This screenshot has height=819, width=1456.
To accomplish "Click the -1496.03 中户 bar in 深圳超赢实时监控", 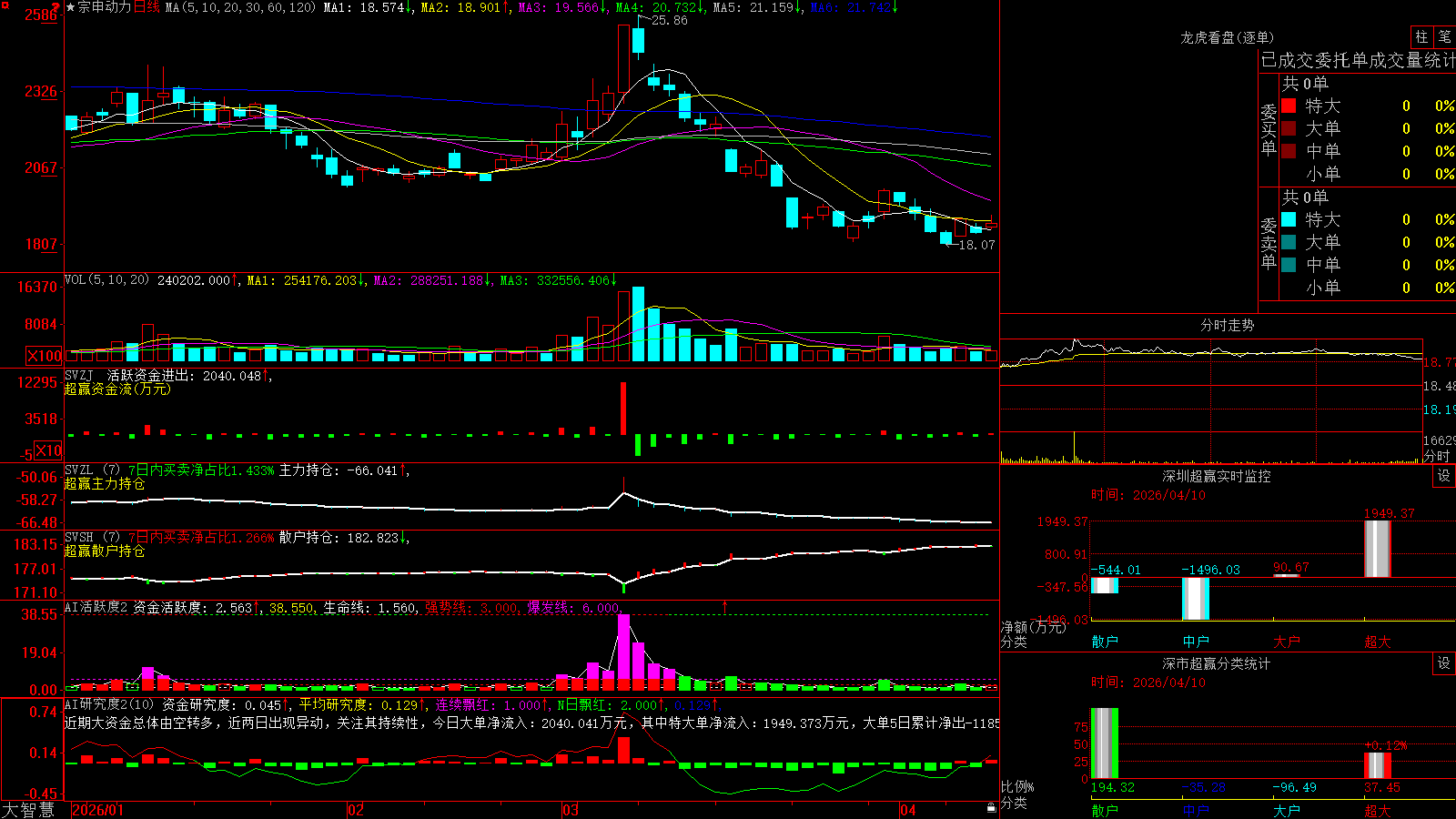I will pyautogui.click(x=1196, y=599).
